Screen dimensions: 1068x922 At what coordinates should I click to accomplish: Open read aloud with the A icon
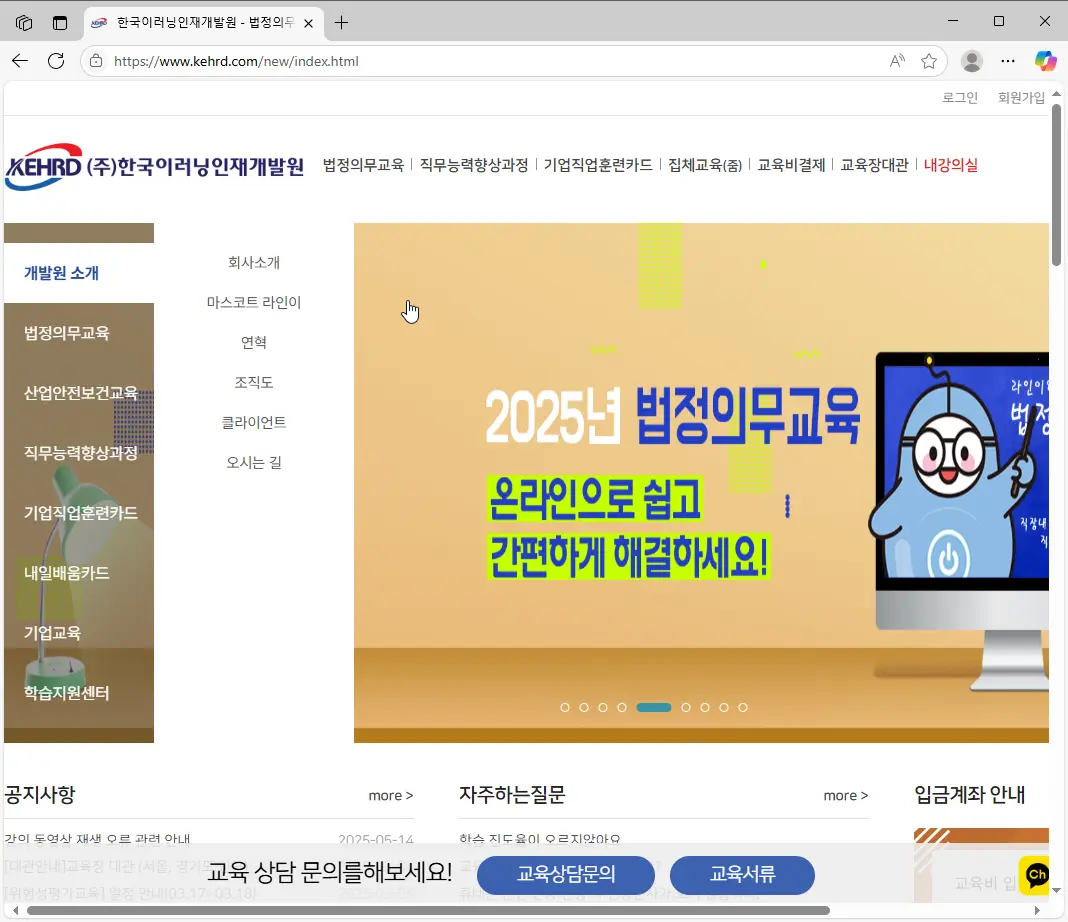tap(898, 61)
